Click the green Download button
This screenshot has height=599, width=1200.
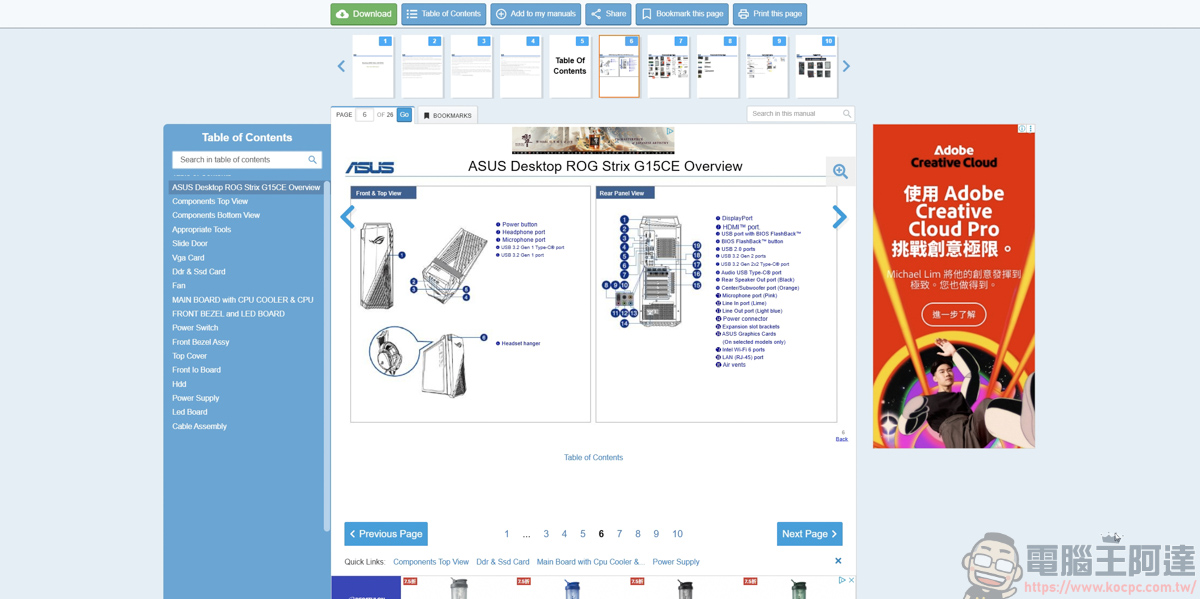point(364,14)
